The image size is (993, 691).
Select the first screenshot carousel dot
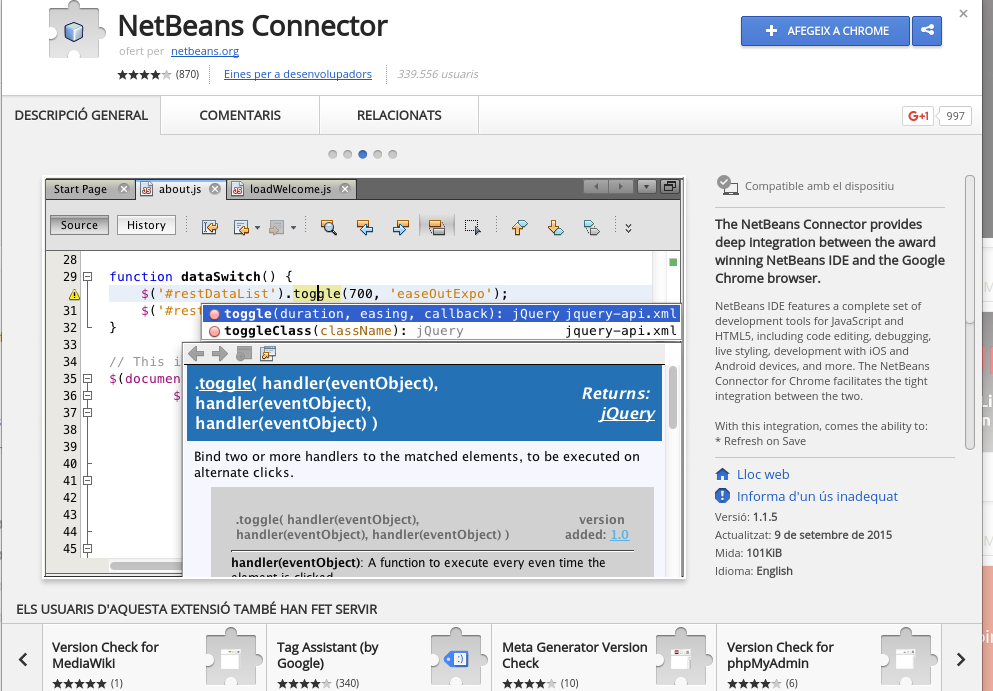tap(332, 155)
